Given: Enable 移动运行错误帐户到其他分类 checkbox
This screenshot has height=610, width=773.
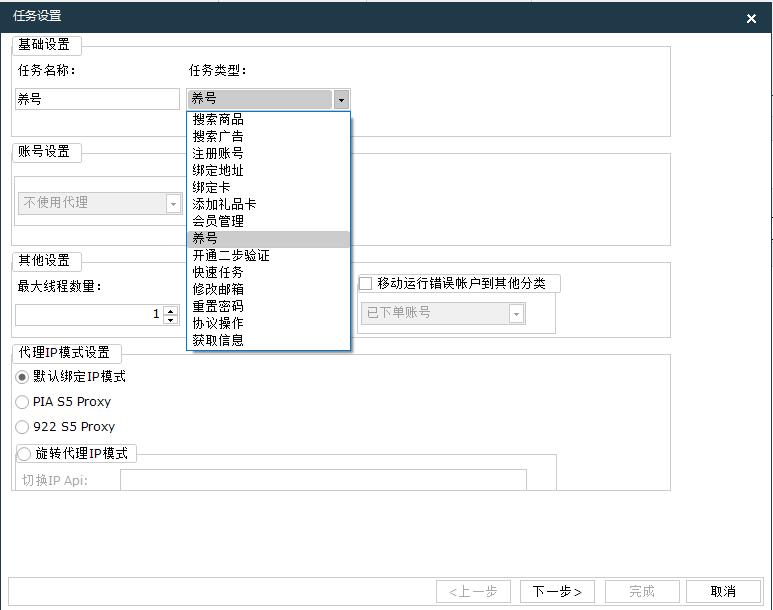Looking at the screenshot, I should [x=365, y=284].
